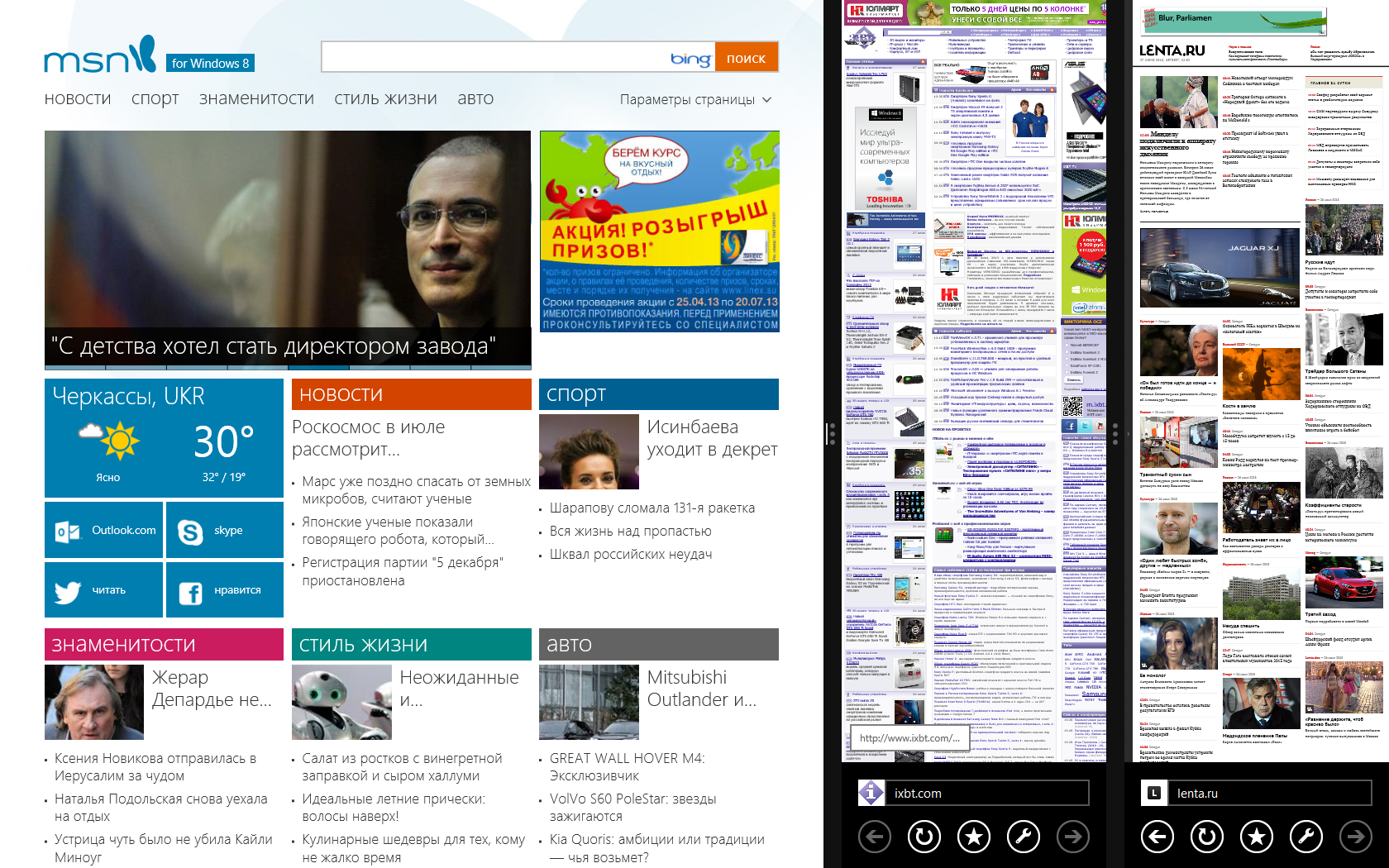Refresh the ixbt.com page
This screenshot has width=1389, height=868.
click(x=924, y=837)
